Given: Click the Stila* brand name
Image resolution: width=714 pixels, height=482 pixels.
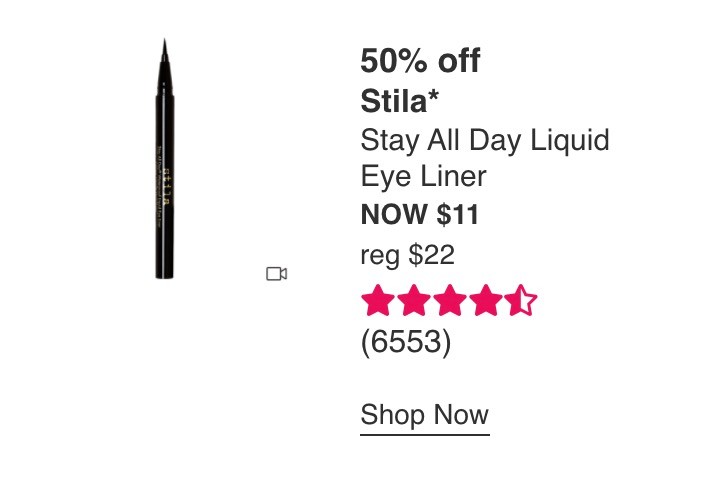Looking at the screenshot, I should [399, 101].
